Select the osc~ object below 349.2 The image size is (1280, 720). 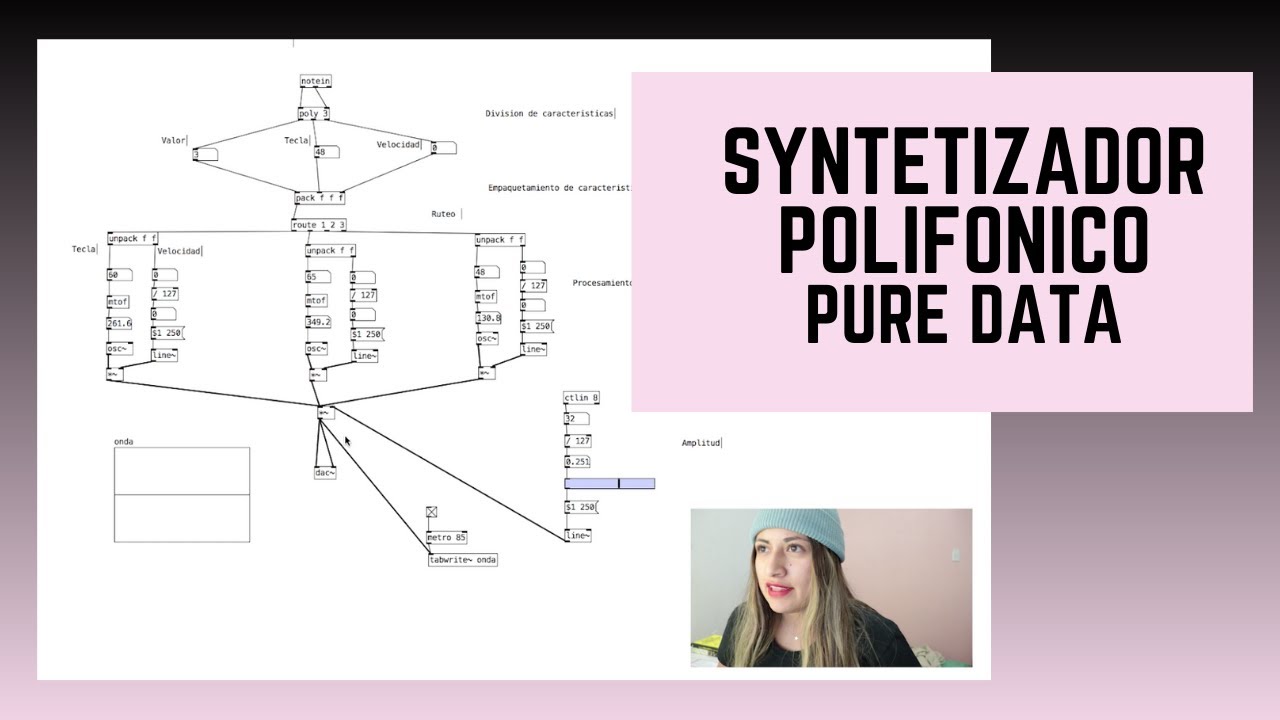click(317, 349)
